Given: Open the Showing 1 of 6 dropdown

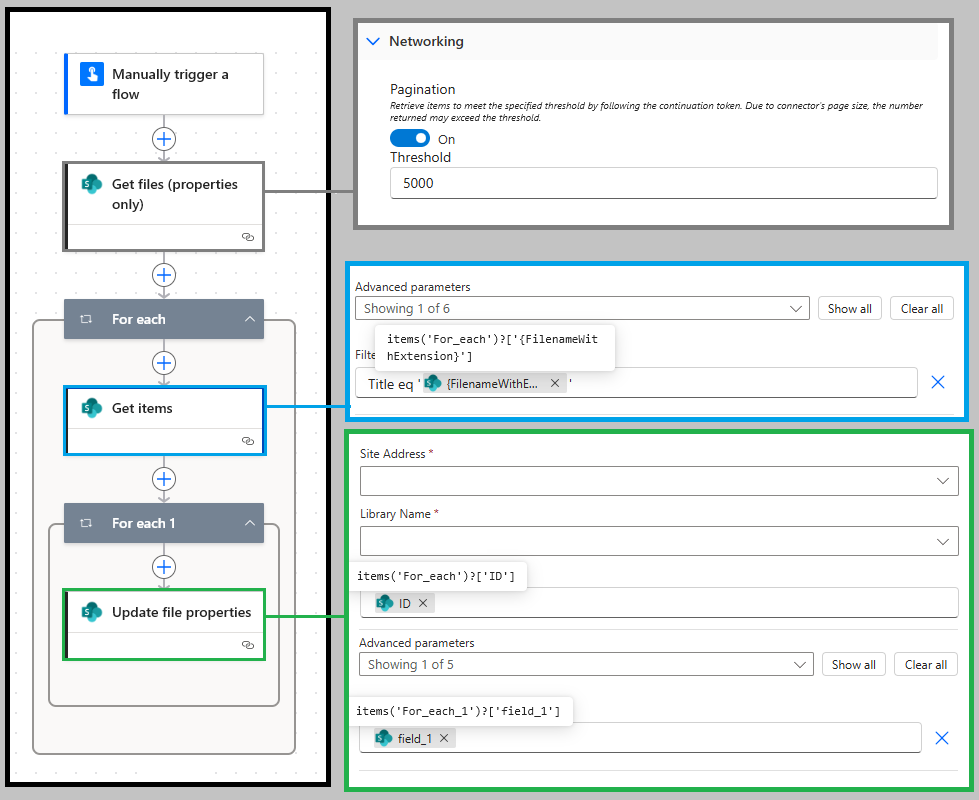Looking at the screenshot, I should (x=582, y=308).
